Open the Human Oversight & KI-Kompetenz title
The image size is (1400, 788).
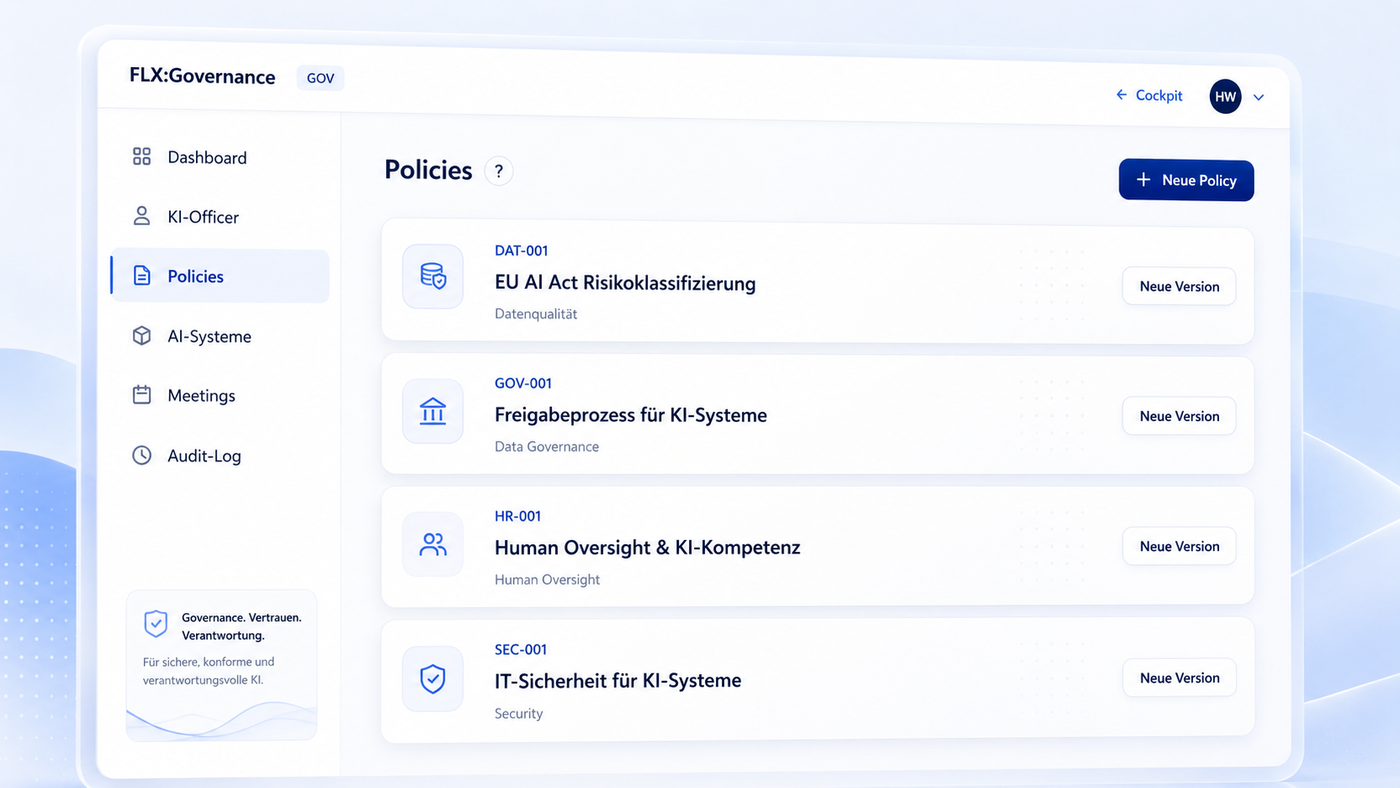click(x=647, y=547)
